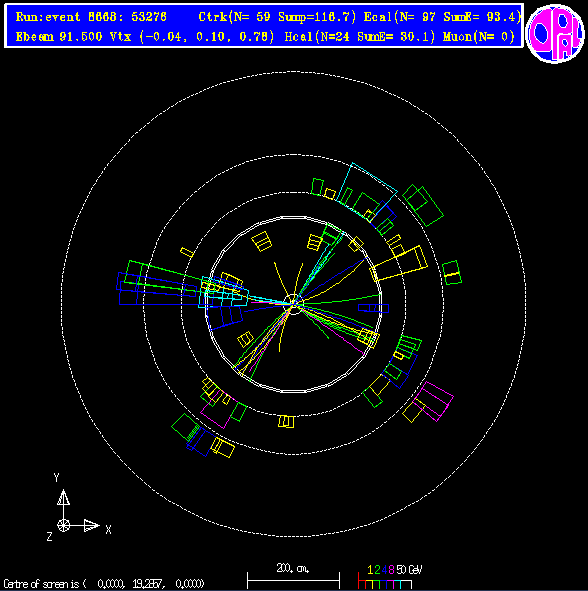The image size is (588, 591).
Task: Click the Y axis arrow of the orientation indicator
Action: [63, 498]
